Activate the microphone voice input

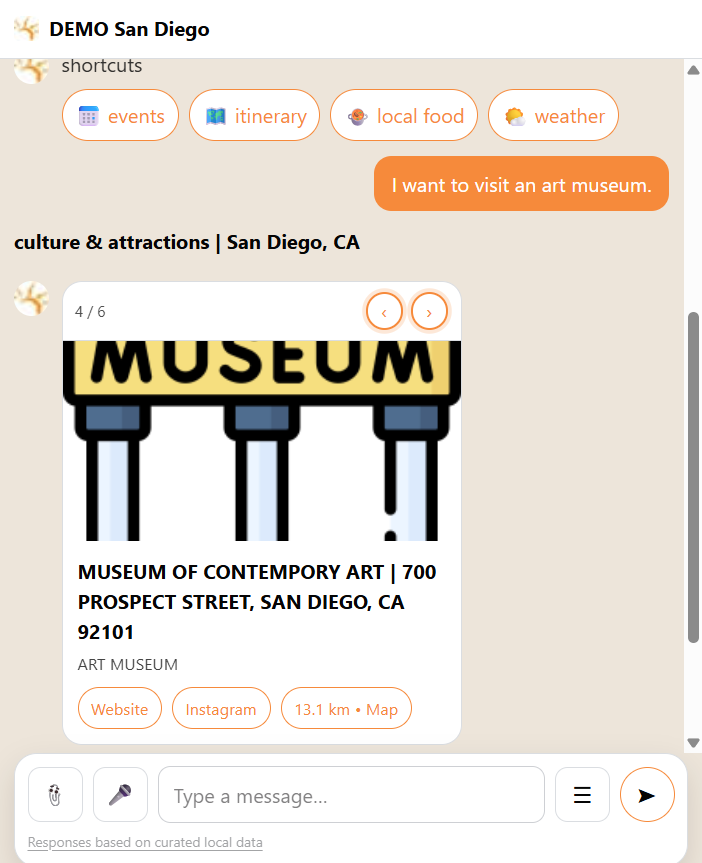[x=120, y=794]
